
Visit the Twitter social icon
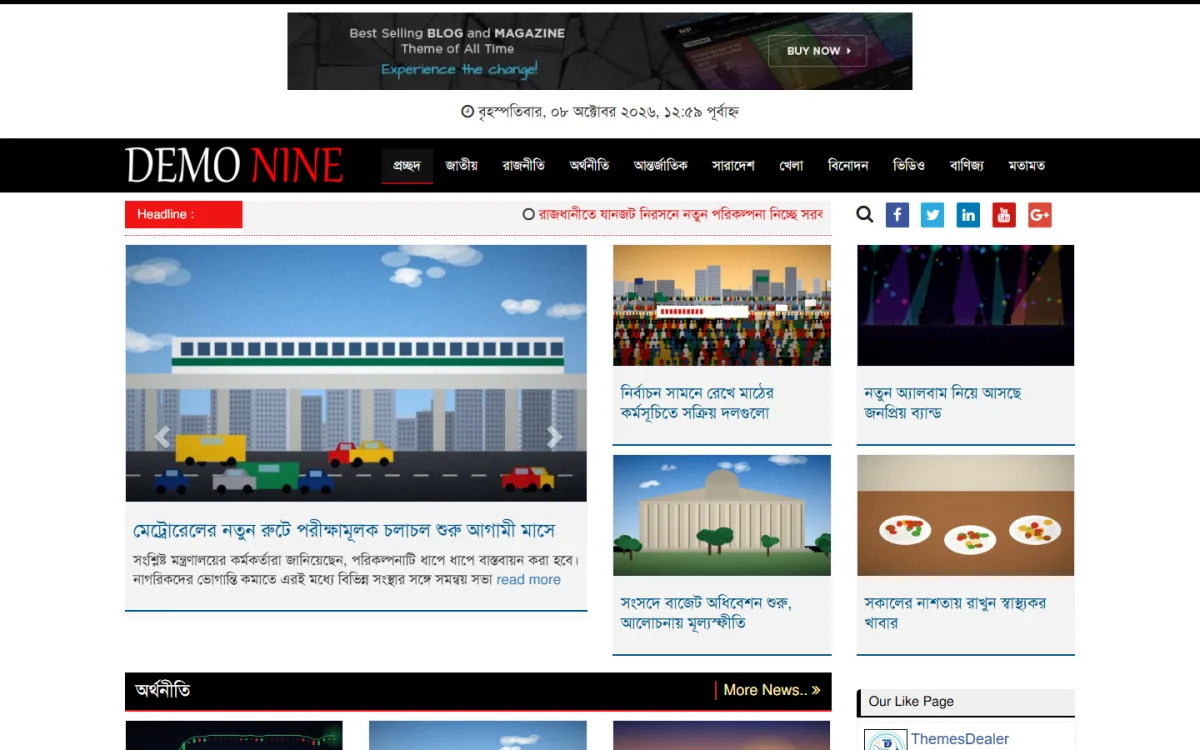932,215
